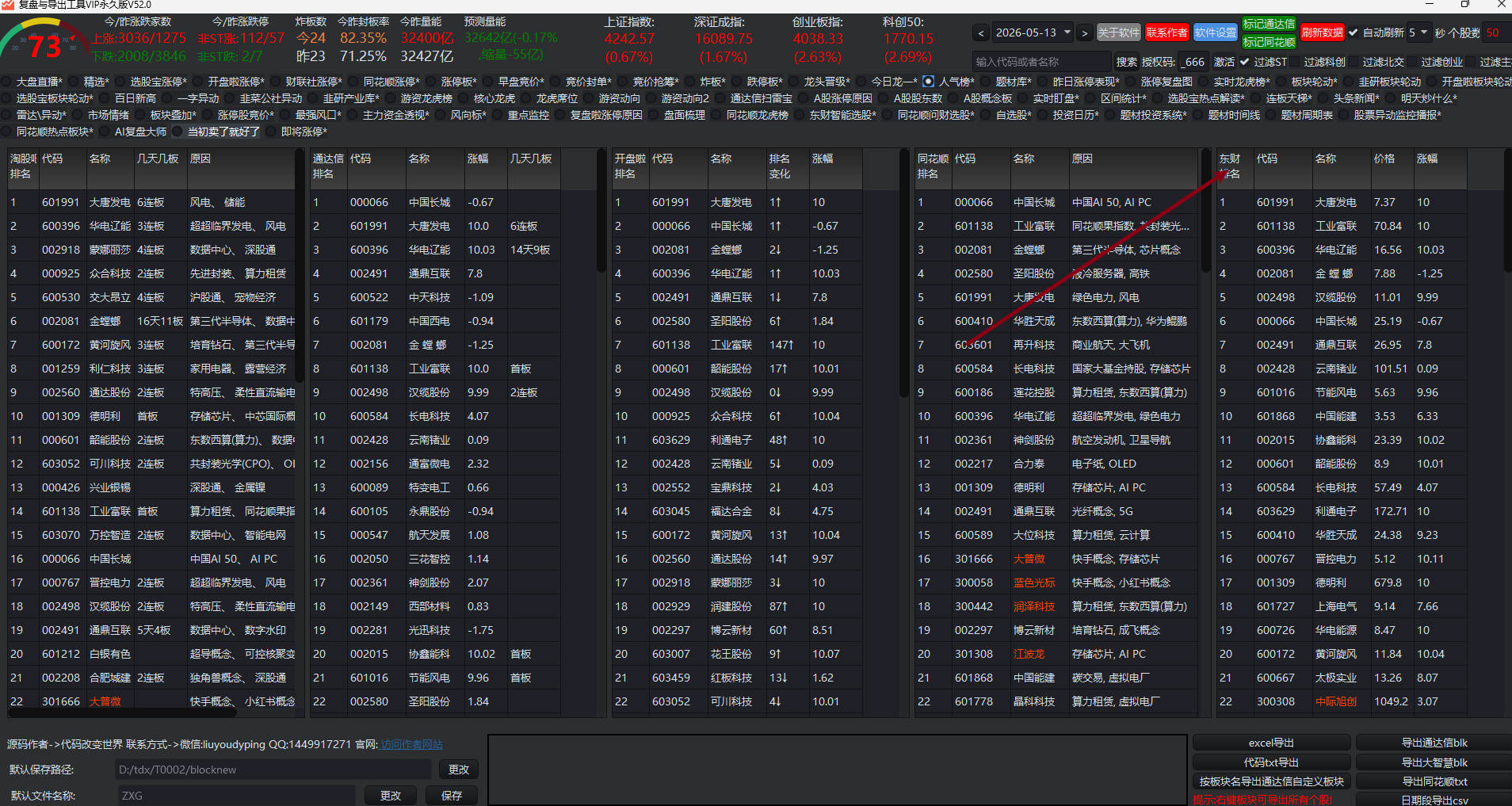
Task: Open the gray 关于软件 button
Action: (1118, 32)
